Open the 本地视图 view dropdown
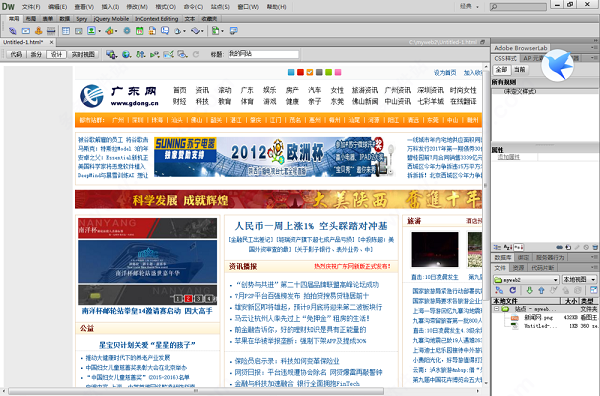 tap(579, 280)
